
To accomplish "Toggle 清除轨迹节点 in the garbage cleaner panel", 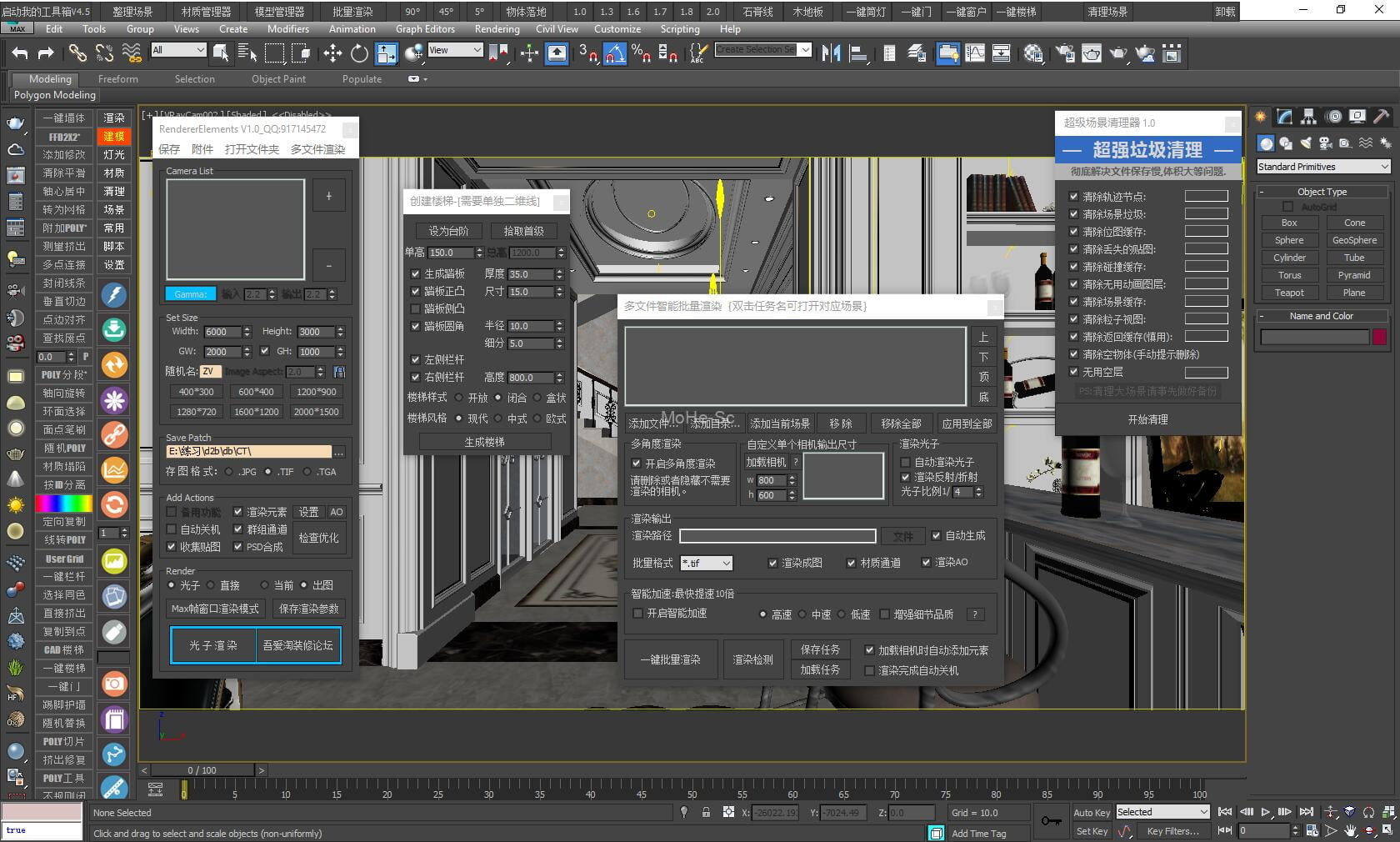I will click(x=1074, y=197).
